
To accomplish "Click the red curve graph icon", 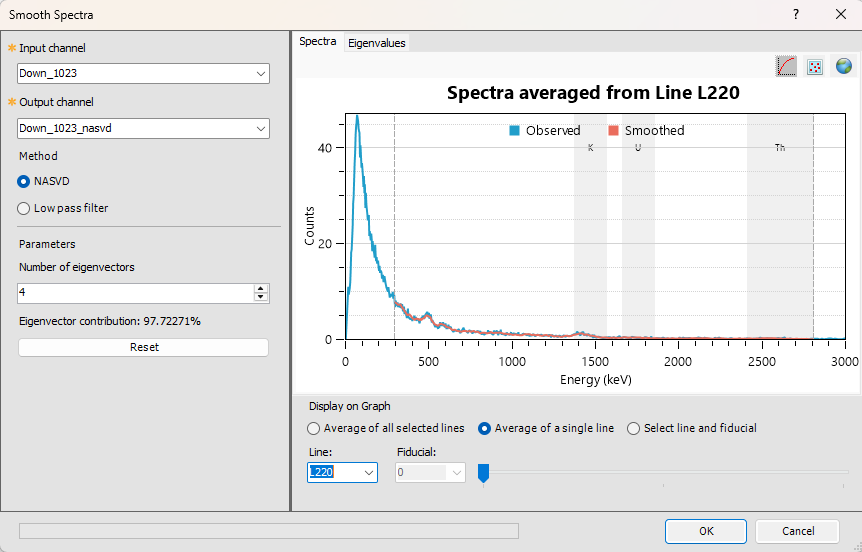I will [x=786, y=66].
